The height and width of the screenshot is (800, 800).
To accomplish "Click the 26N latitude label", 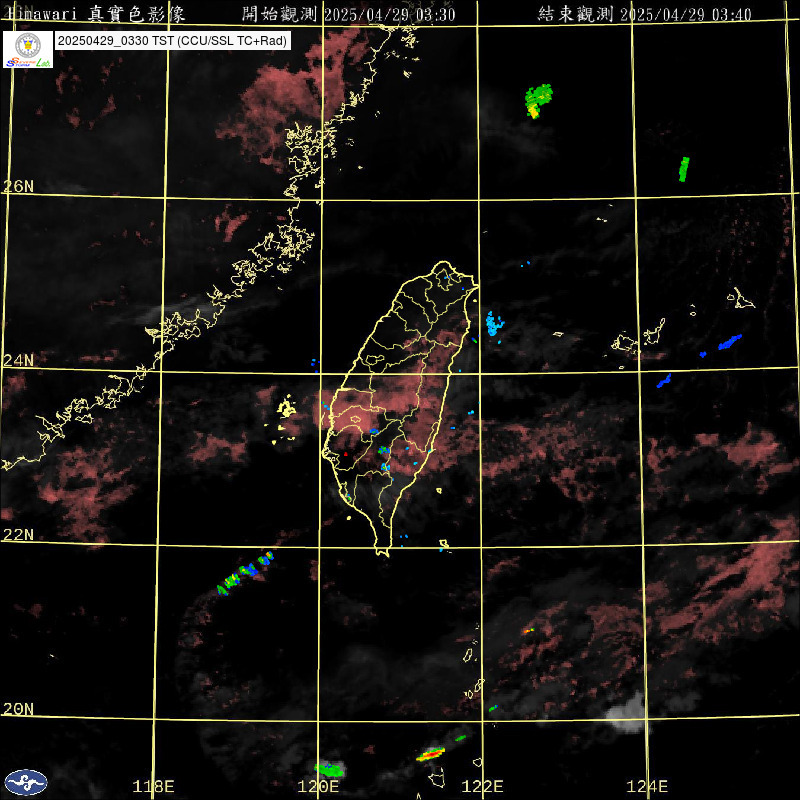I will (18, 186).
